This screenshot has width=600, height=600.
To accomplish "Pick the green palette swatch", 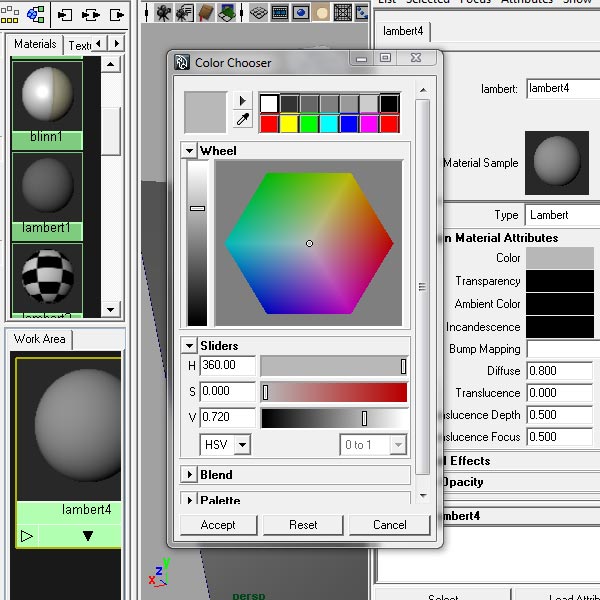I will [x=309, y=124].
